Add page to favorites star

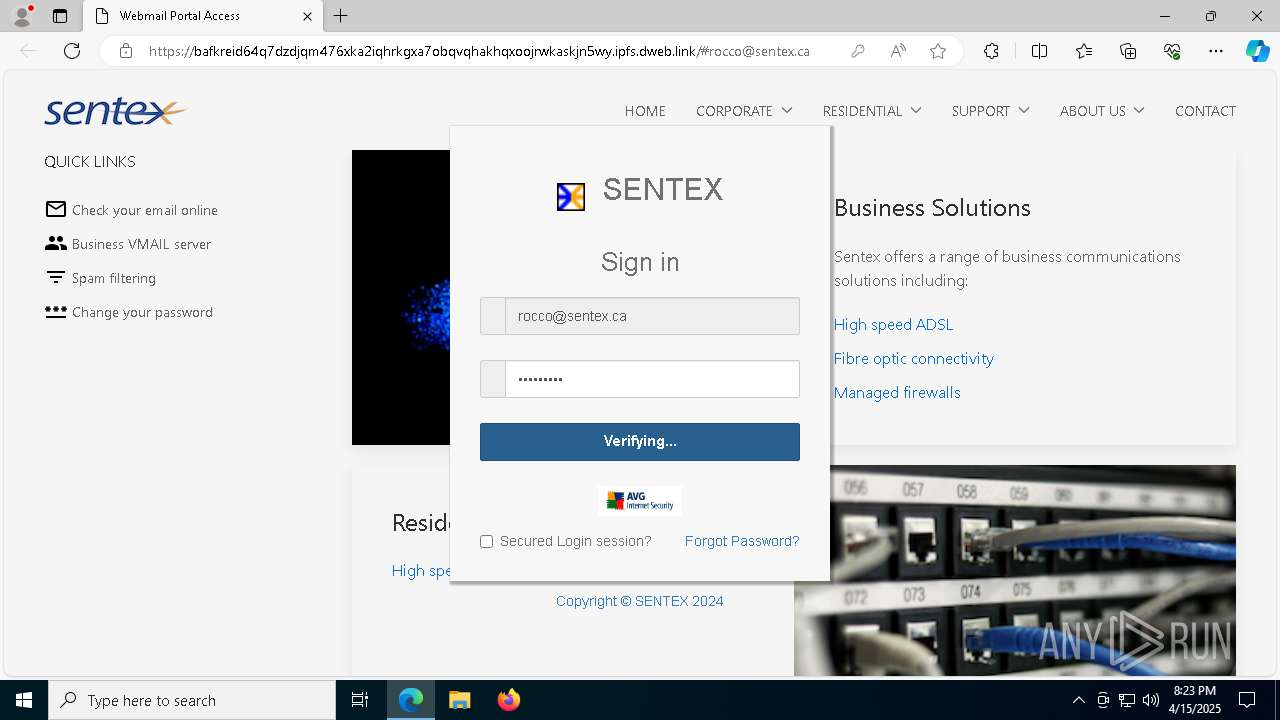coord(938,51)
